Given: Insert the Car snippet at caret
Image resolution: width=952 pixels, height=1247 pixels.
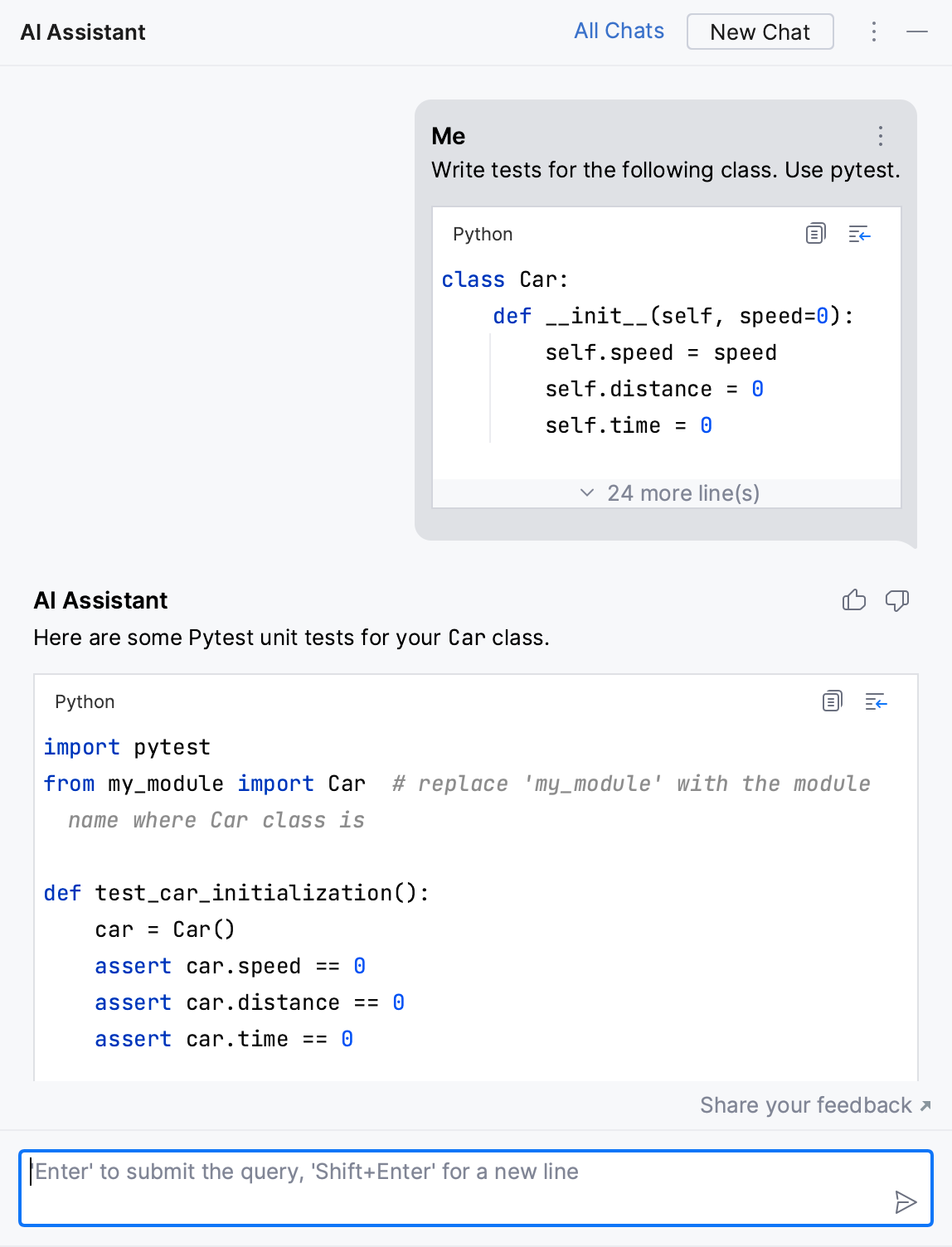Looking at the screenshot, I should click(x=860, y=234).
